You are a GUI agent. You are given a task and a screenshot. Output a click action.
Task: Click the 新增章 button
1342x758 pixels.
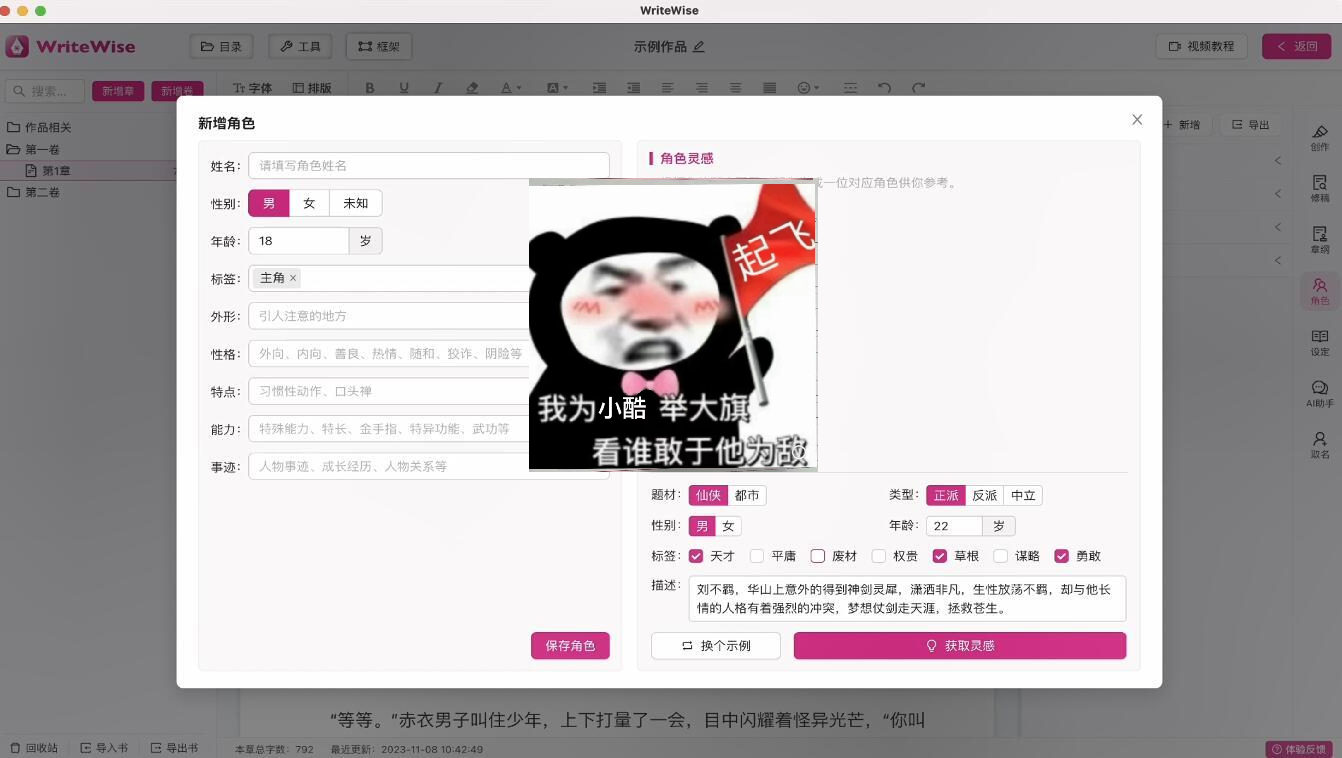[x=118, y=91]
